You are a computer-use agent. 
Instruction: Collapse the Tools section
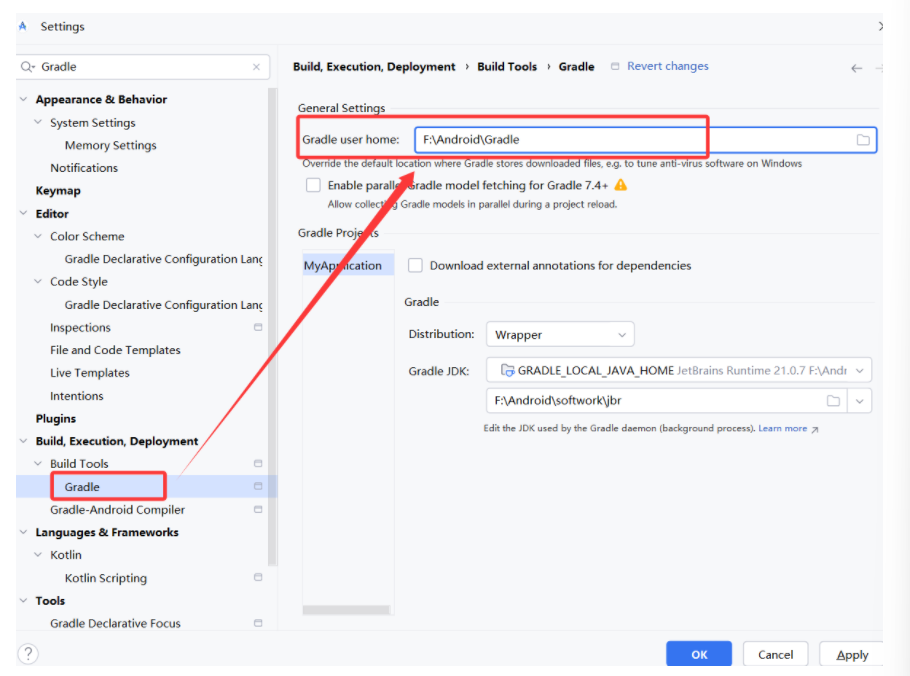click(23, 601)
